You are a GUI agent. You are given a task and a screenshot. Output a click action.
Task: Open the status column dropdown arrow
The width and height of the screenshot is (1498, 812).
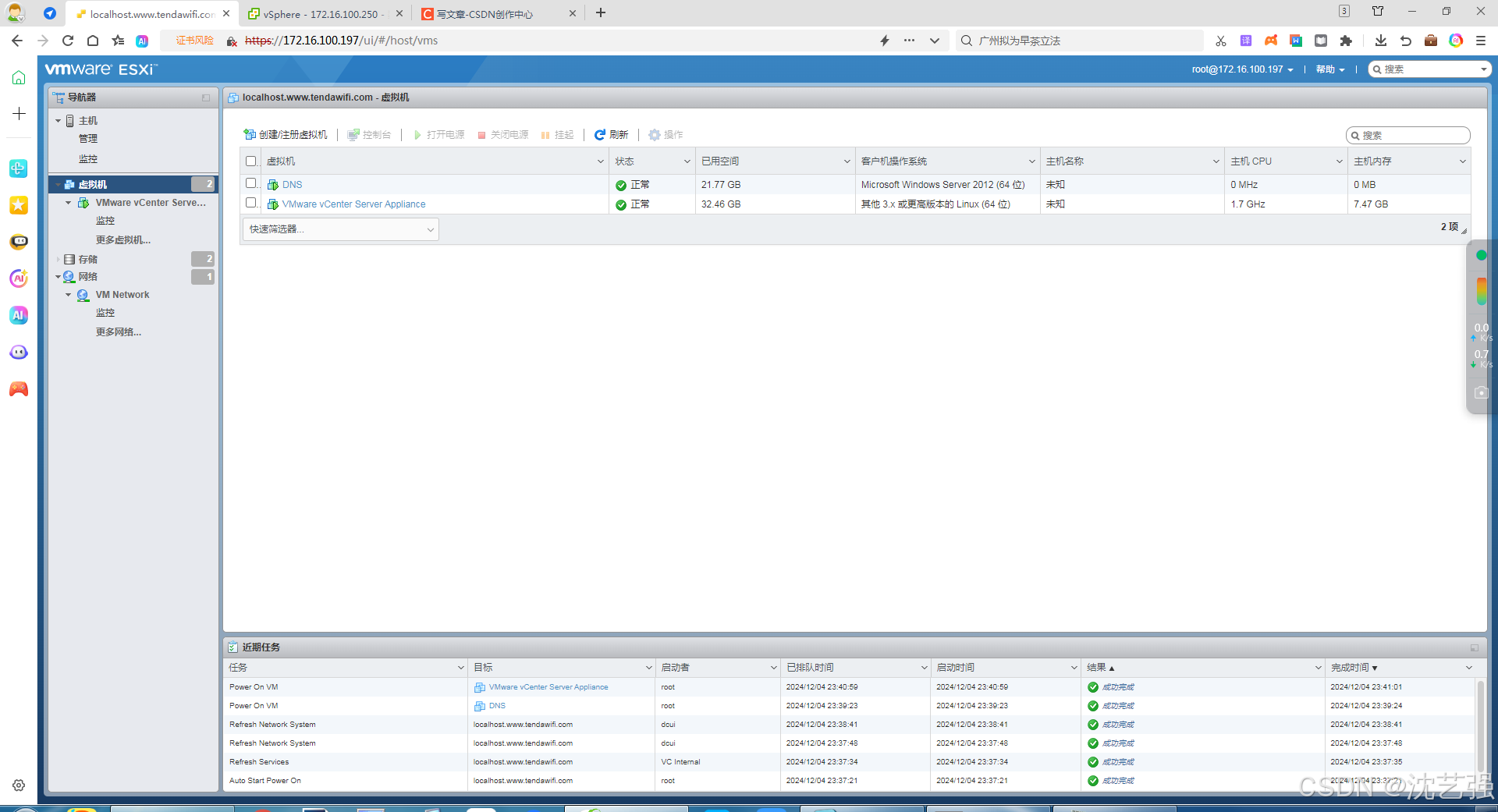point(687,161)
